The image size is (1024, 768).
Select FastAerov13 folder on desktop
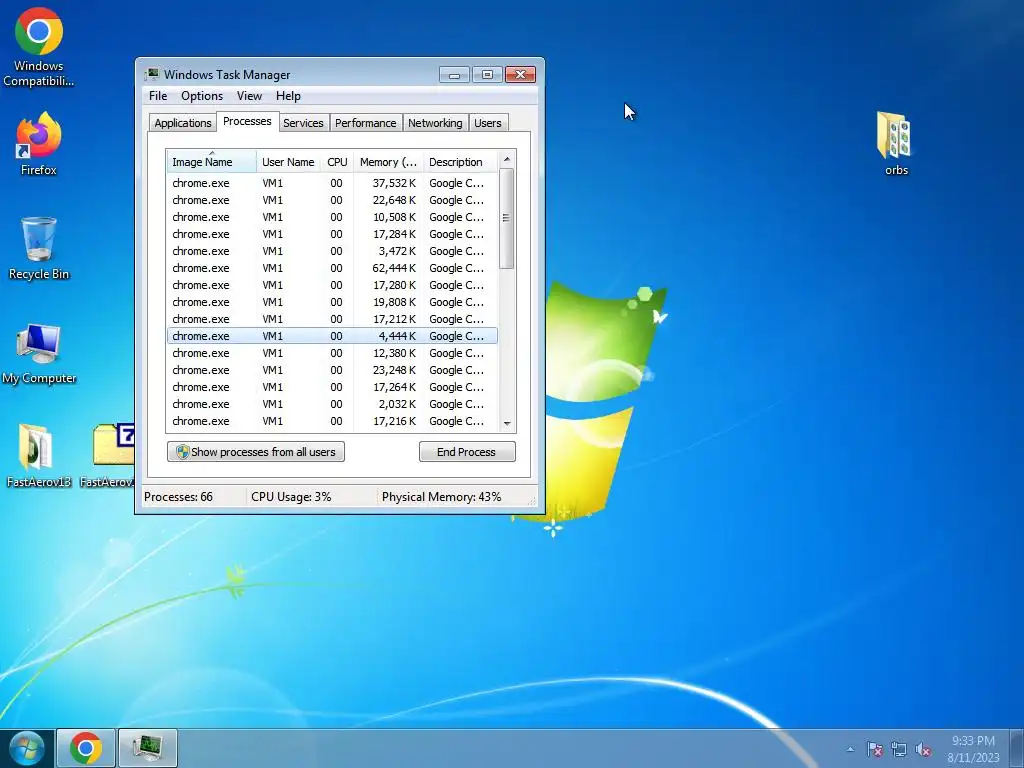pos(39,456)
